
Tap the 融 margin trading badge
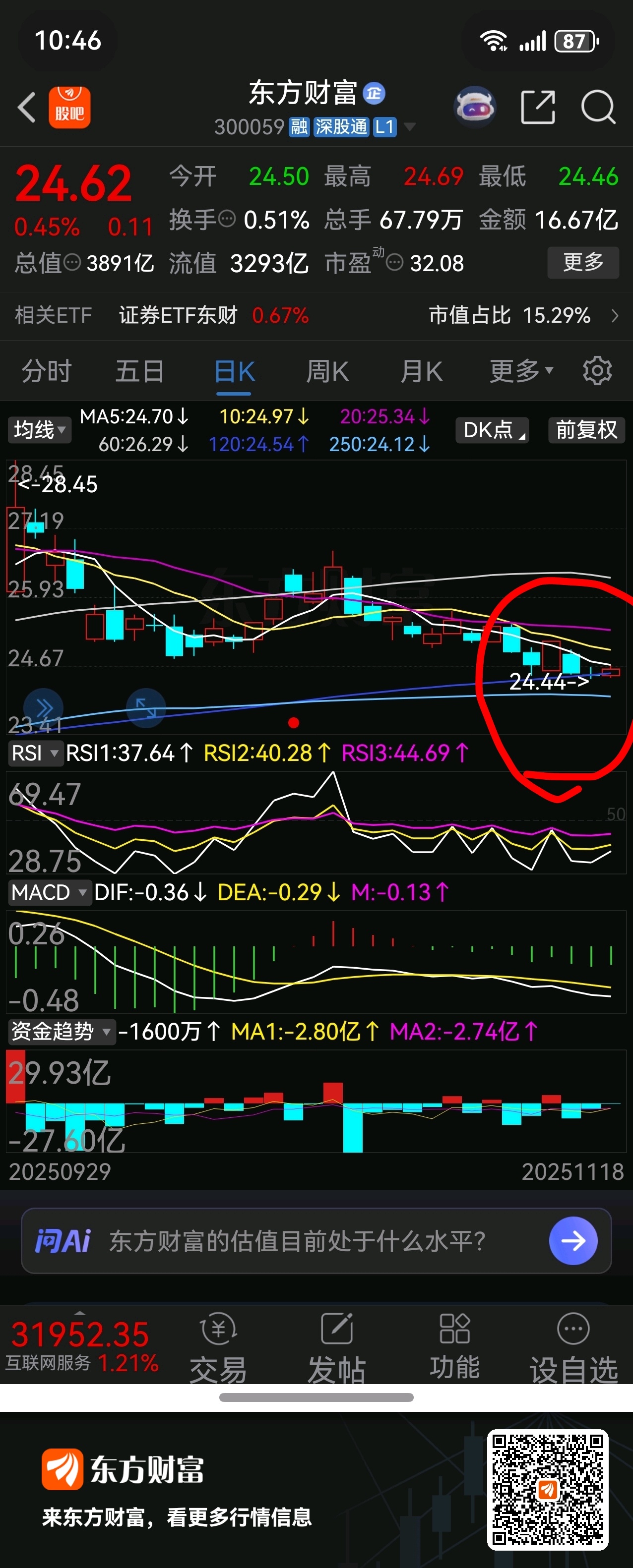coord(299,126)
